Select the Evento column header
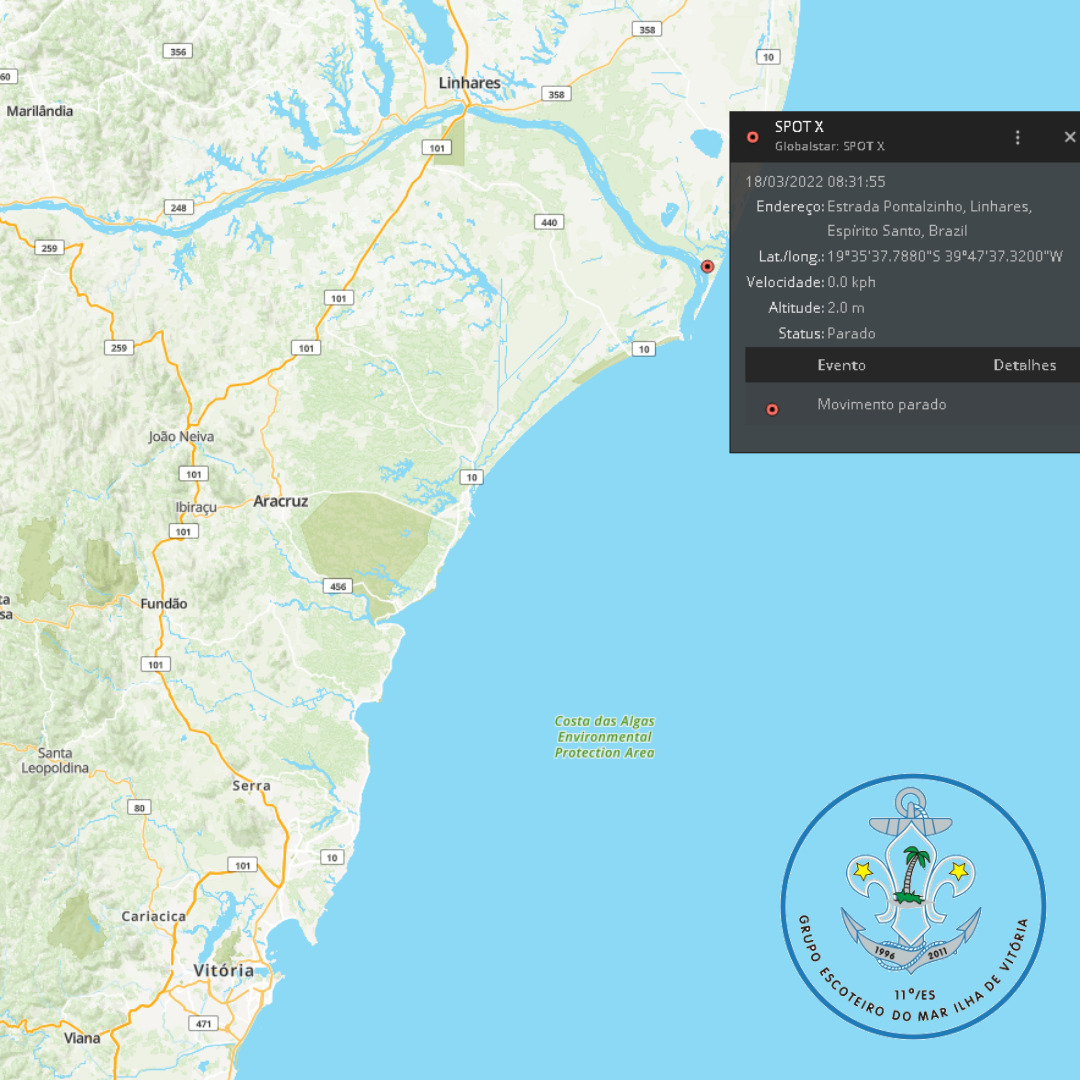Viewport: 1080px width, 1080px height. (841, 365)
